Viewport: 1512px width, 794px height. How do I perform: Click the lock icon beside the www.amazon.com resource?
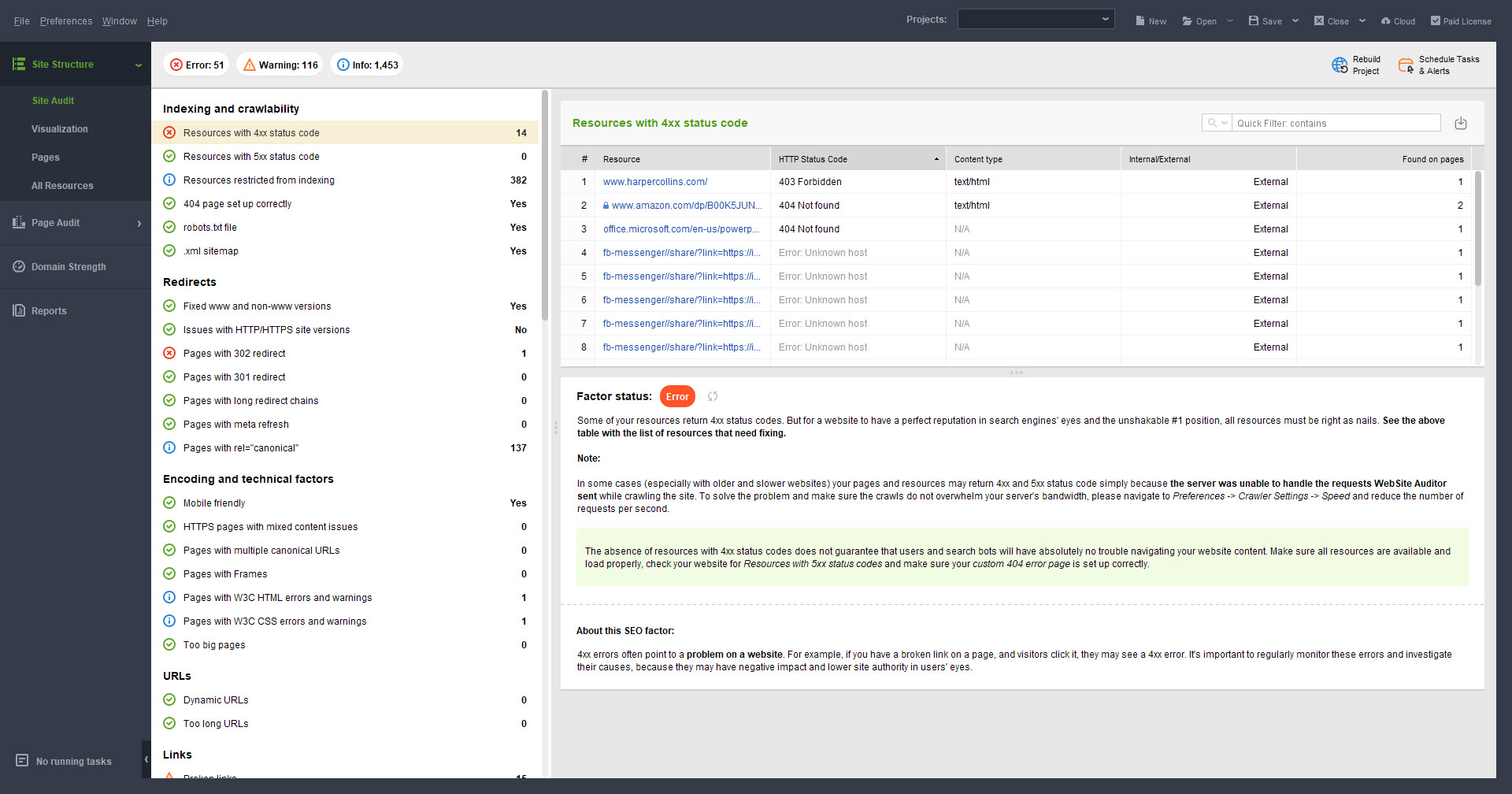[606, 206]
